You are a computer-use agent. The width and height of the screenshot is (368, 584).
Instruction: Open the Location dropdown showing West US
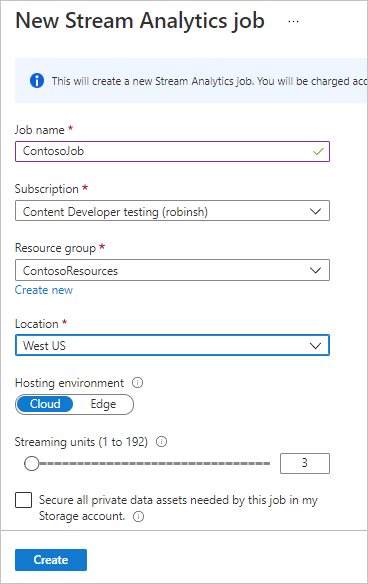(x=172, y=345)
